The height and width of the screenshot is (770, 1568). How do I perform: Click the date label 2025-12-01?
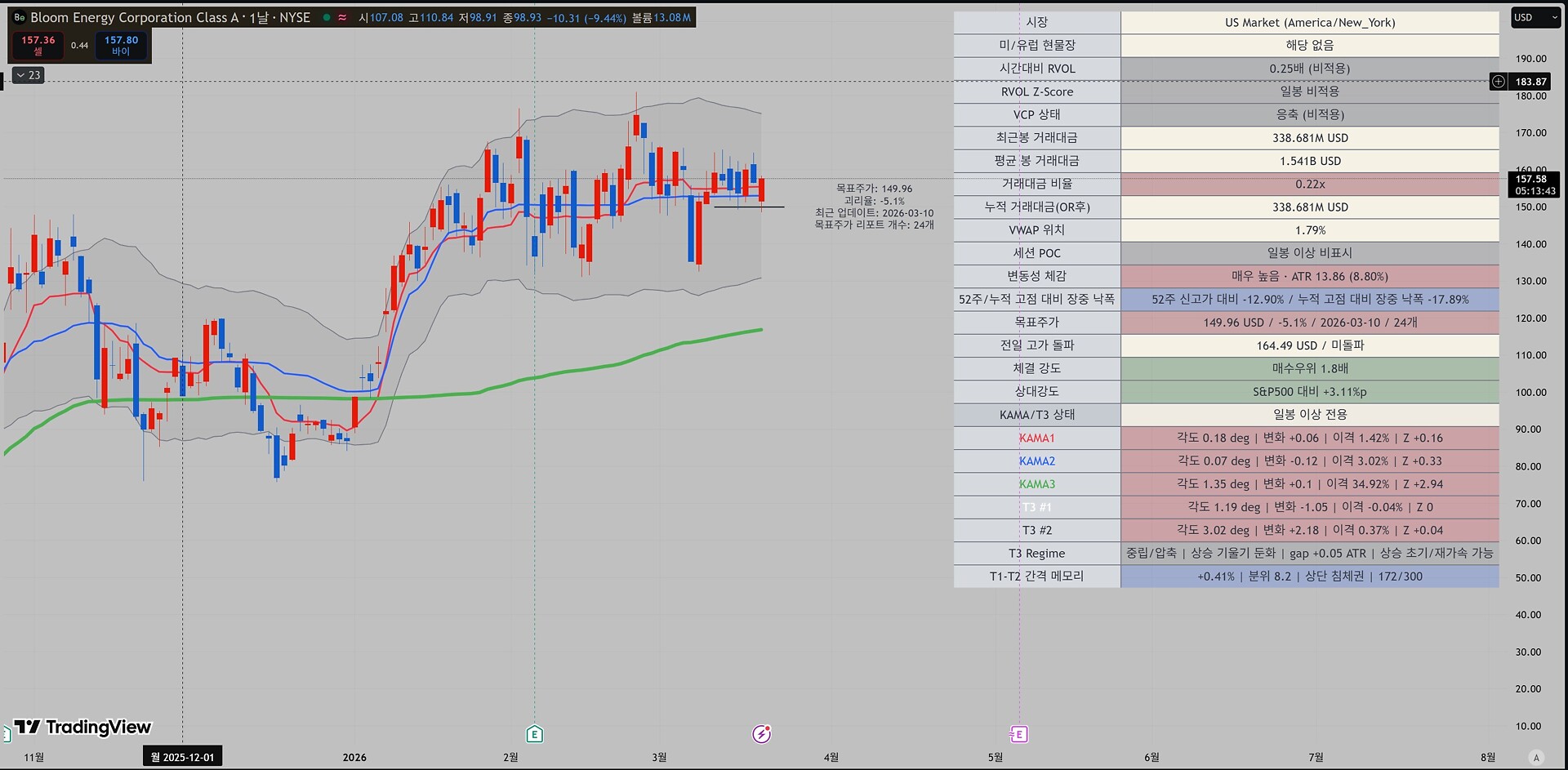[x=182, y=757]
